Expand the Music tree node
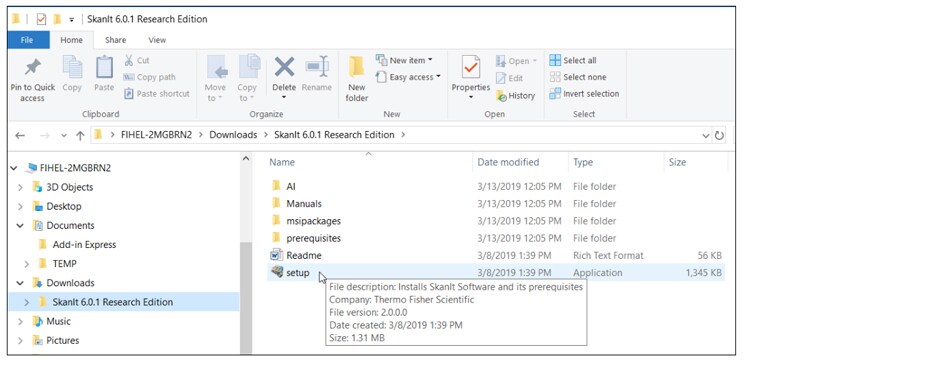This screenshot has height=365, width=950. pyautogui.click(x=21, y=321)
